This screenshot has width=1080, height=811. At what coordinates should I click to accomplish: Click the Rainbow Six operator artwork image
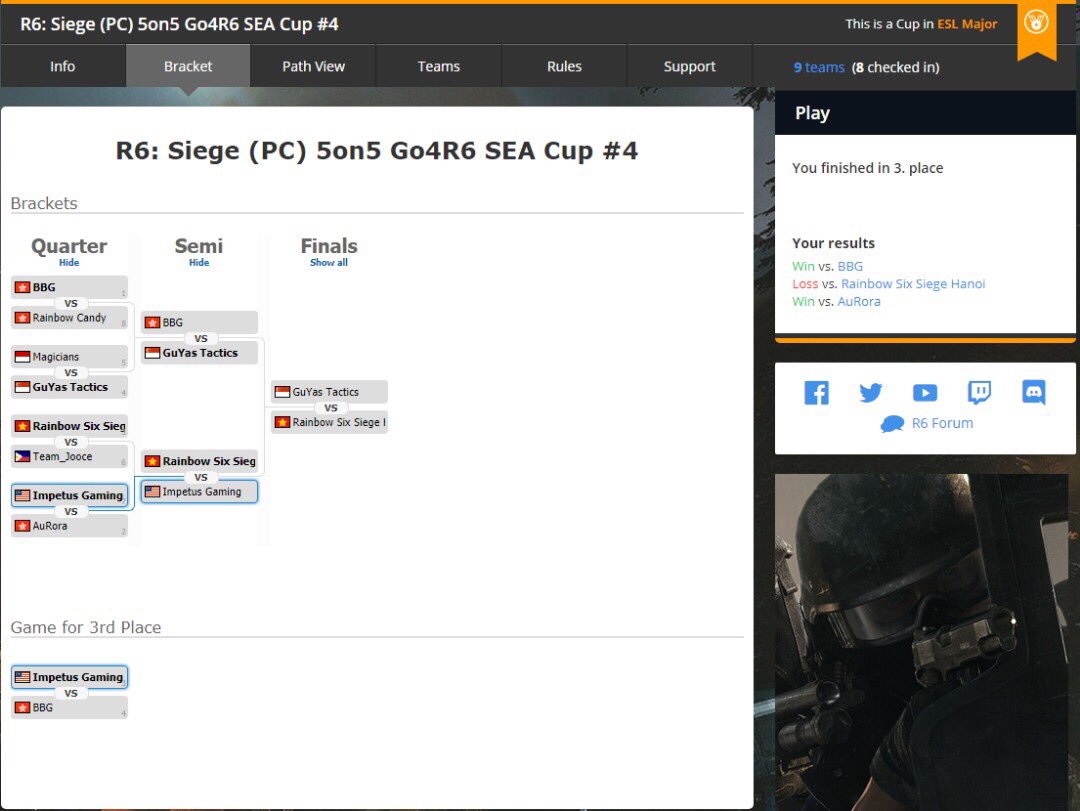(922, 641)
